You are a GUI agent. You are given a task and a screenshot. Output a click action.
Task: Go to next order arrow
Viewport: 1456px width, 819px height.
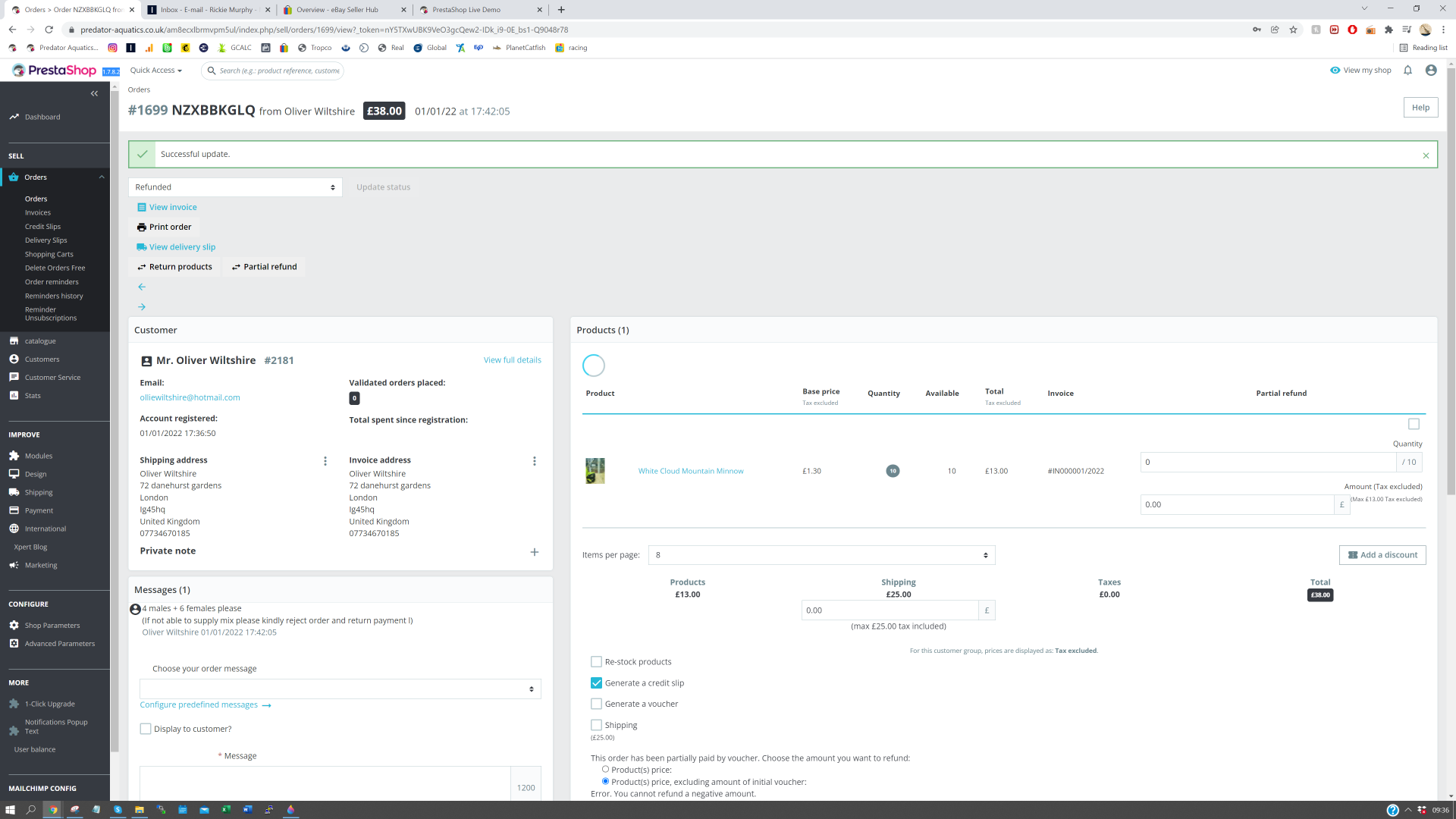[142, 307]
